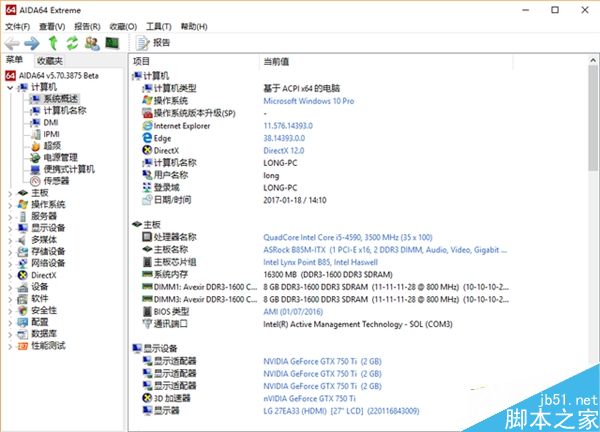Click the Refresh toolbar icon
This screenshot has height=432, width=600.
(x=72, y=43)
